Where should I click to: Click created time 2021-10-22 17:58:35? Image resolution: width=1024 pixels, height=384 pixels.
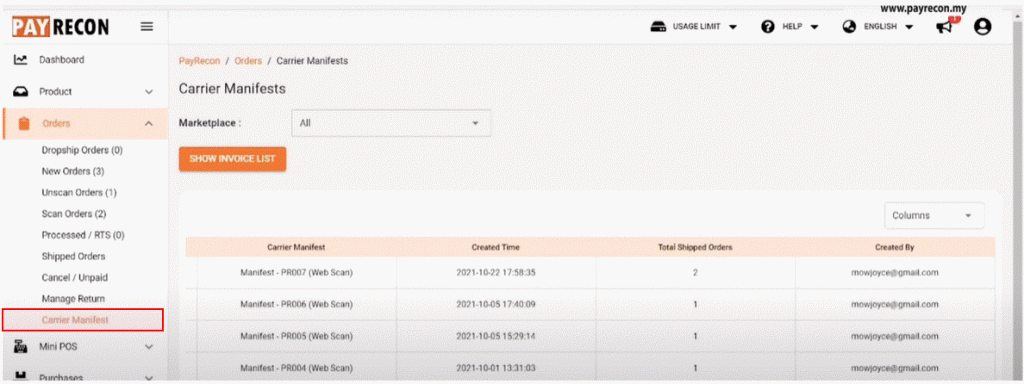(x=496, y=272)
